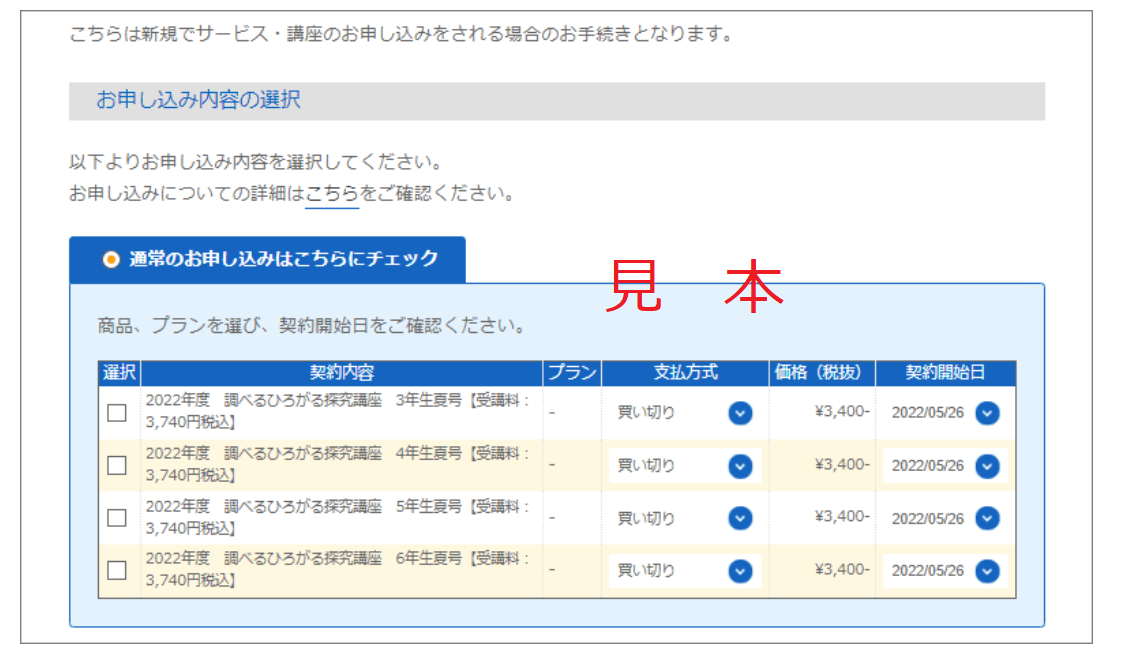Select the 通常のお申し込み radio button

(111, 259)
